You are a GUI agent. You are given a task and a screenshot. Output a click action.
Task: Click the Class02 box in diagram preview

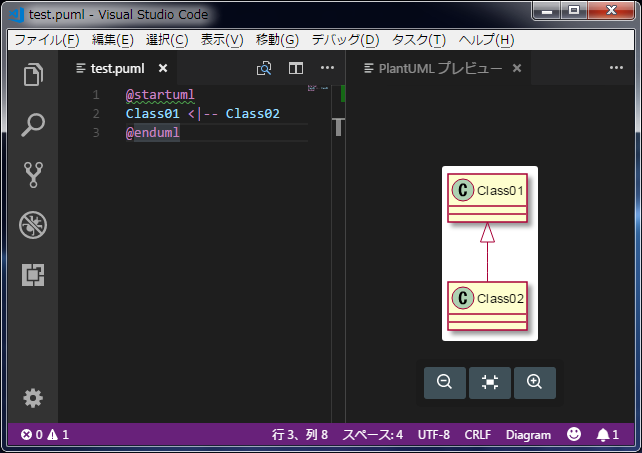tap(487, 306)
